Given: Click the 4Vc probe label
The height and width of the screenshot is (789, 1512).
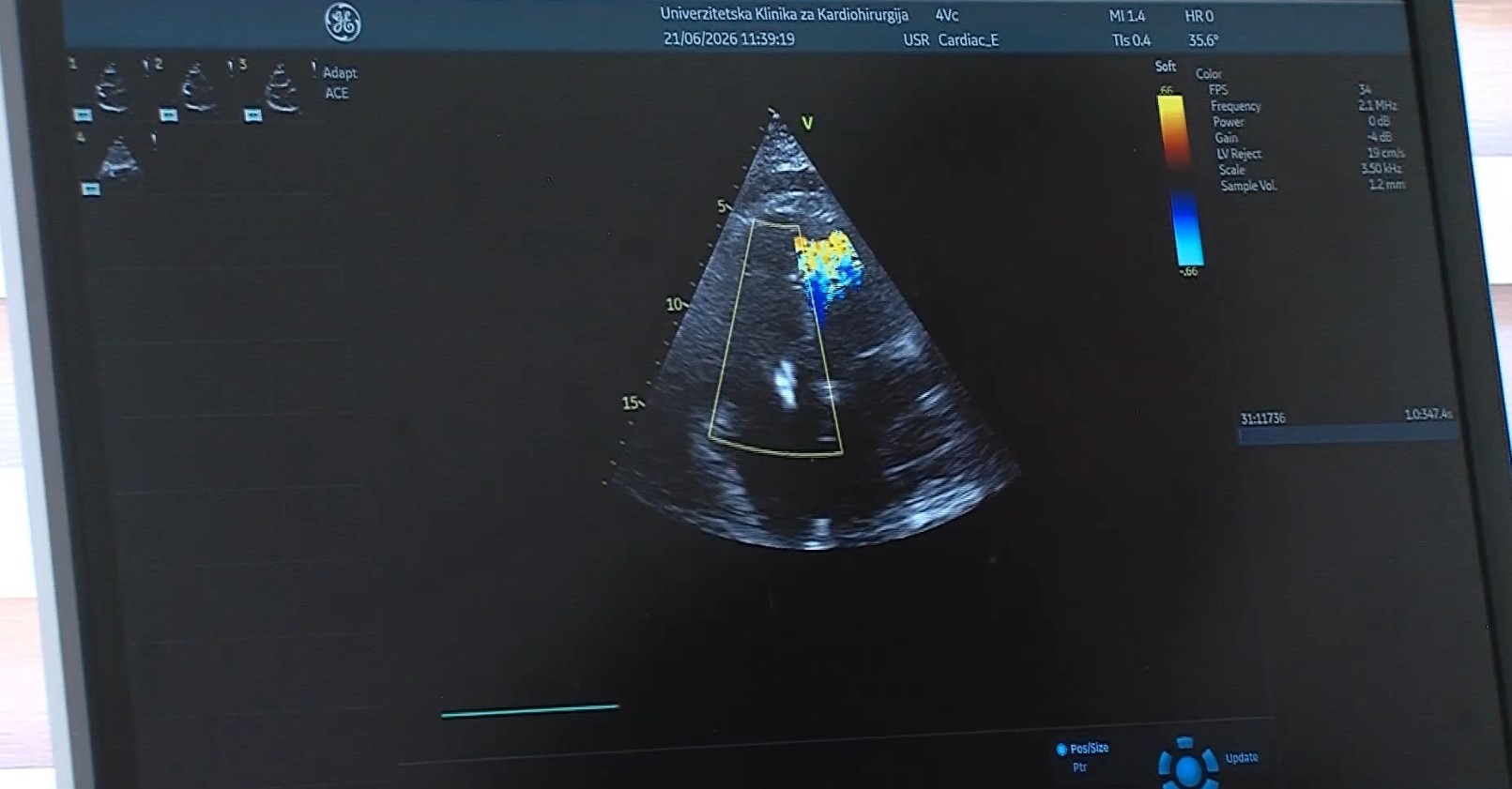Looking at the screenshot, I should coord(947,15).
